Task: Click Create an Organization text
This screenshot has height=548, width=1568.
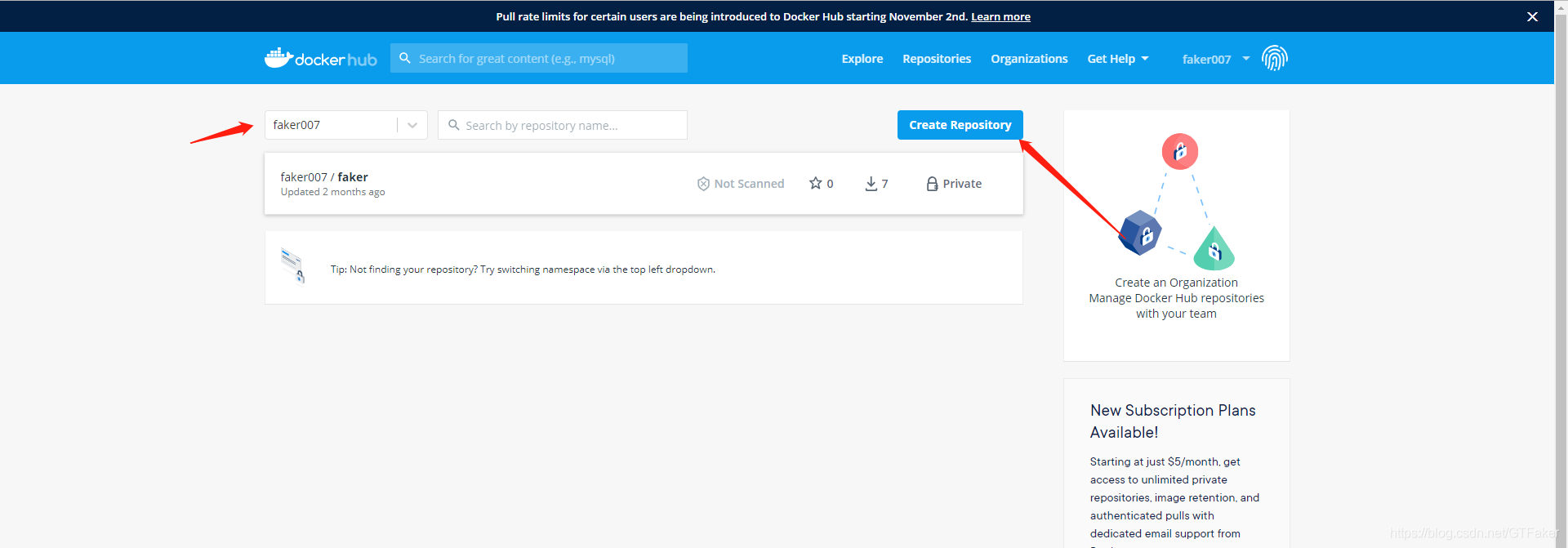Action: pyautogui.click(x=1176, y=283)
